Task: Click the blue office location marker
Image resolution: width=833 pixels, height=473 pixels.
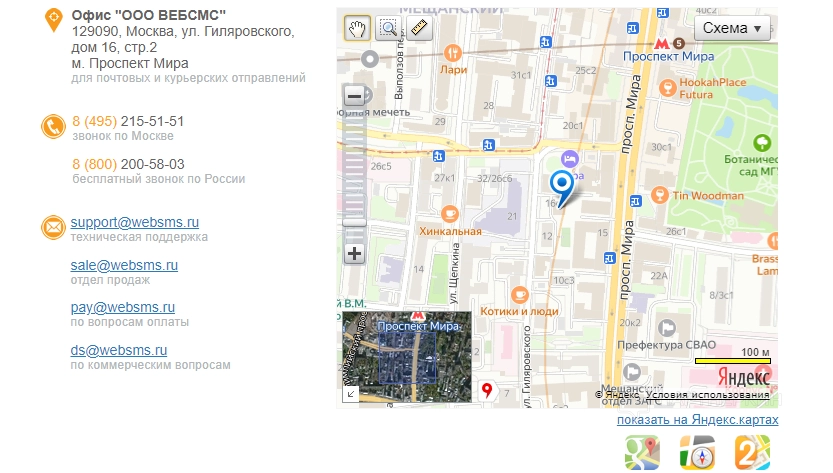Action: click(562, 188)
